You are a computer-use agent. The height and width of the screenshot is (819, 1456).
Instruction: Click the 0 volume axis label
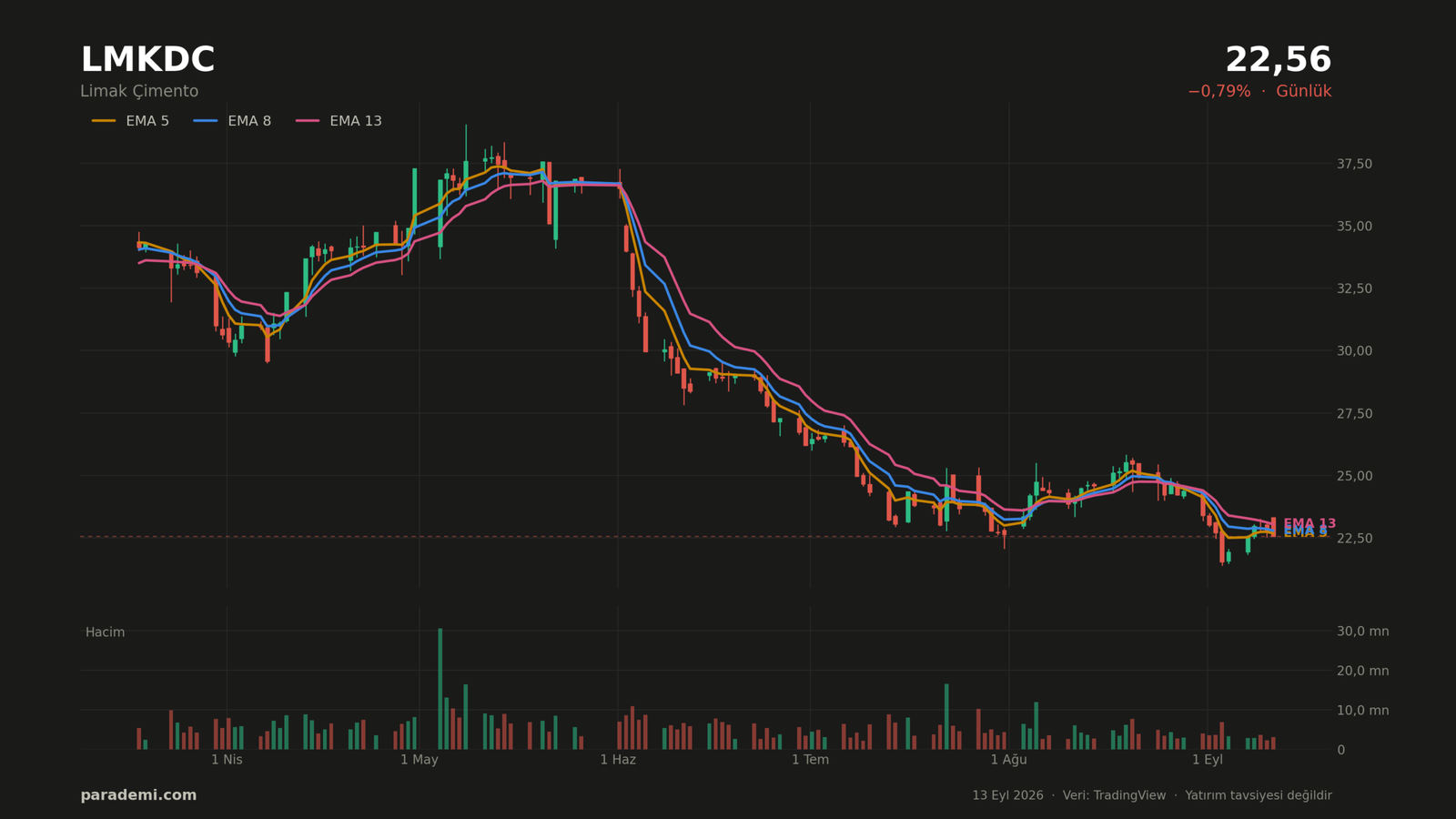tap(1340, 751)
